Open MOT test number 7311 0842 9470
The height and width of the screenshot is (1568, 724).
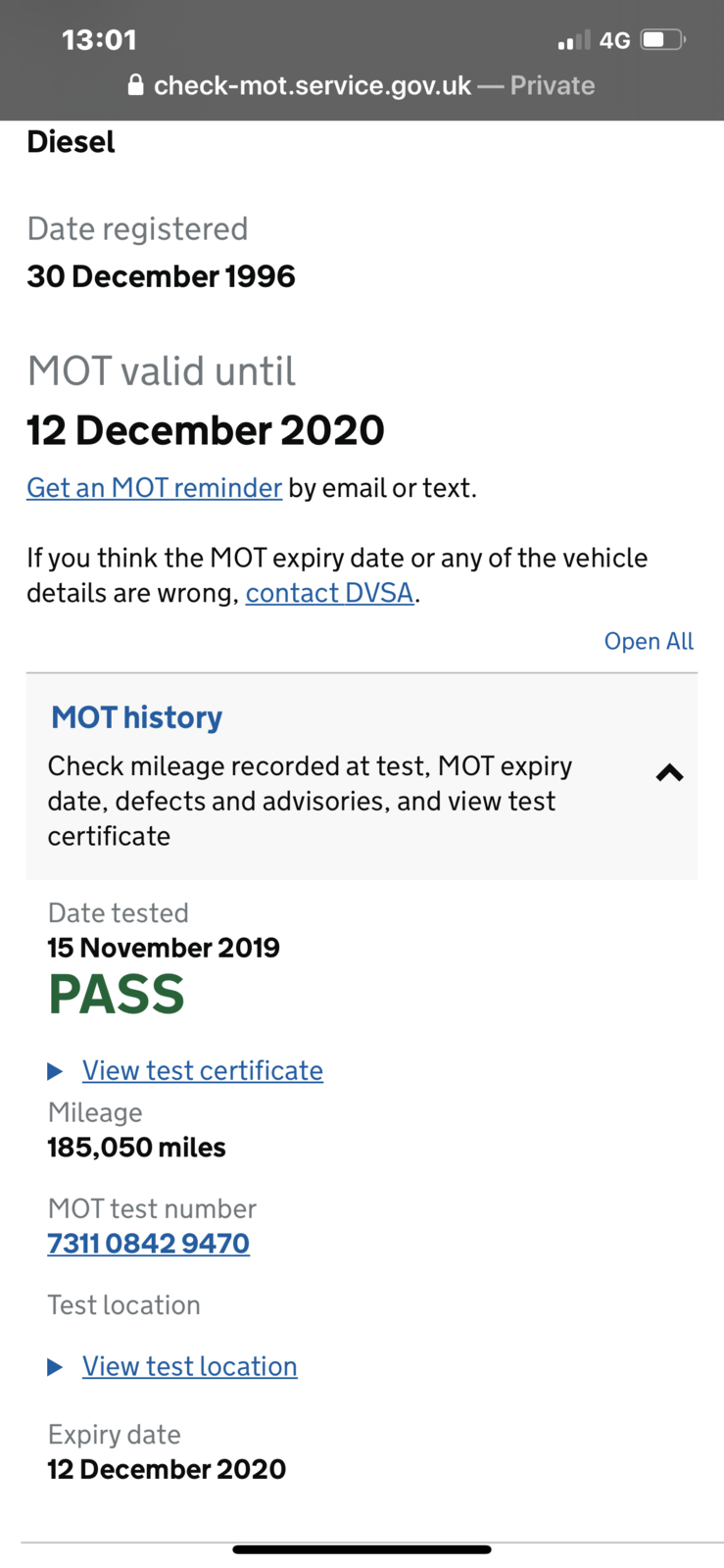[x=148, y=1243]
